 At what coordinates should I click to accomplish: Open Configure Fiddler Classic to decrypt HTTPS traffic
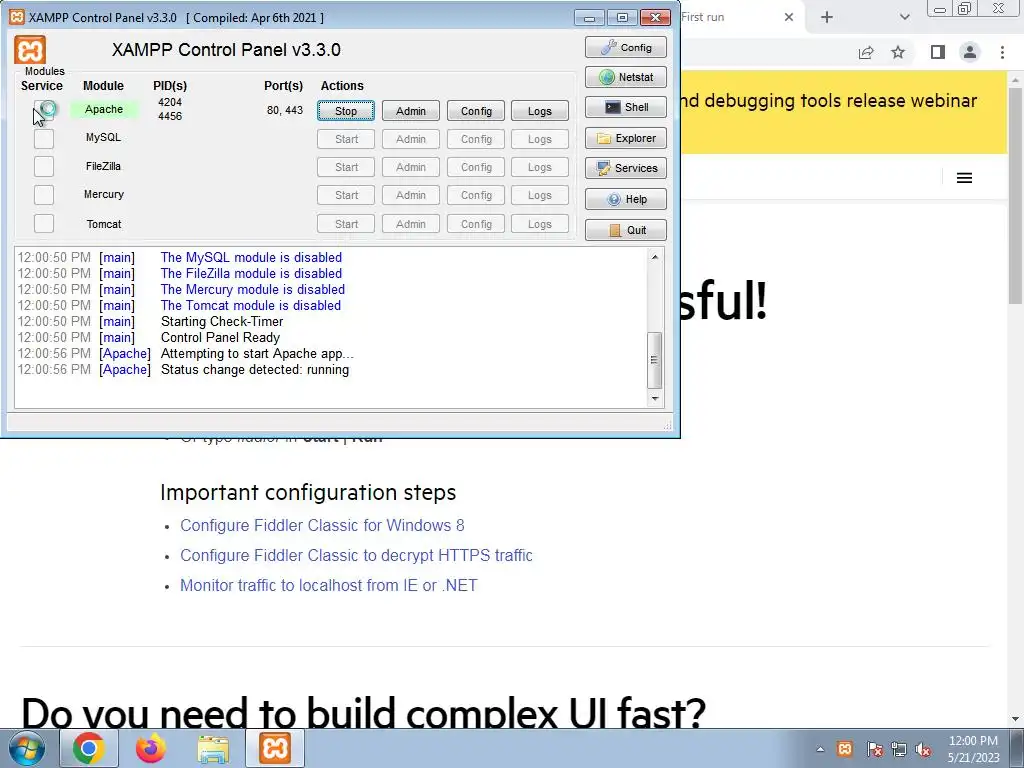coord(357,556)
